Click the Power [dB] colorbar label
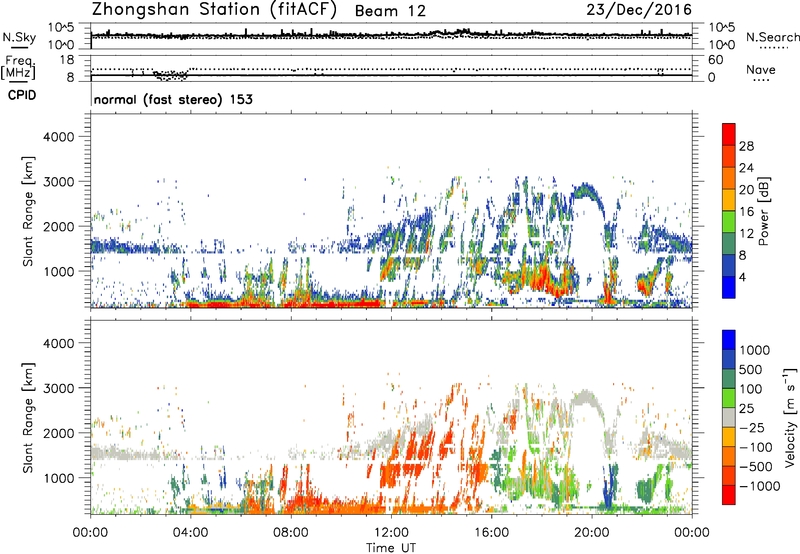This screenshot has height=554, width=800. (x=764, y=211)
